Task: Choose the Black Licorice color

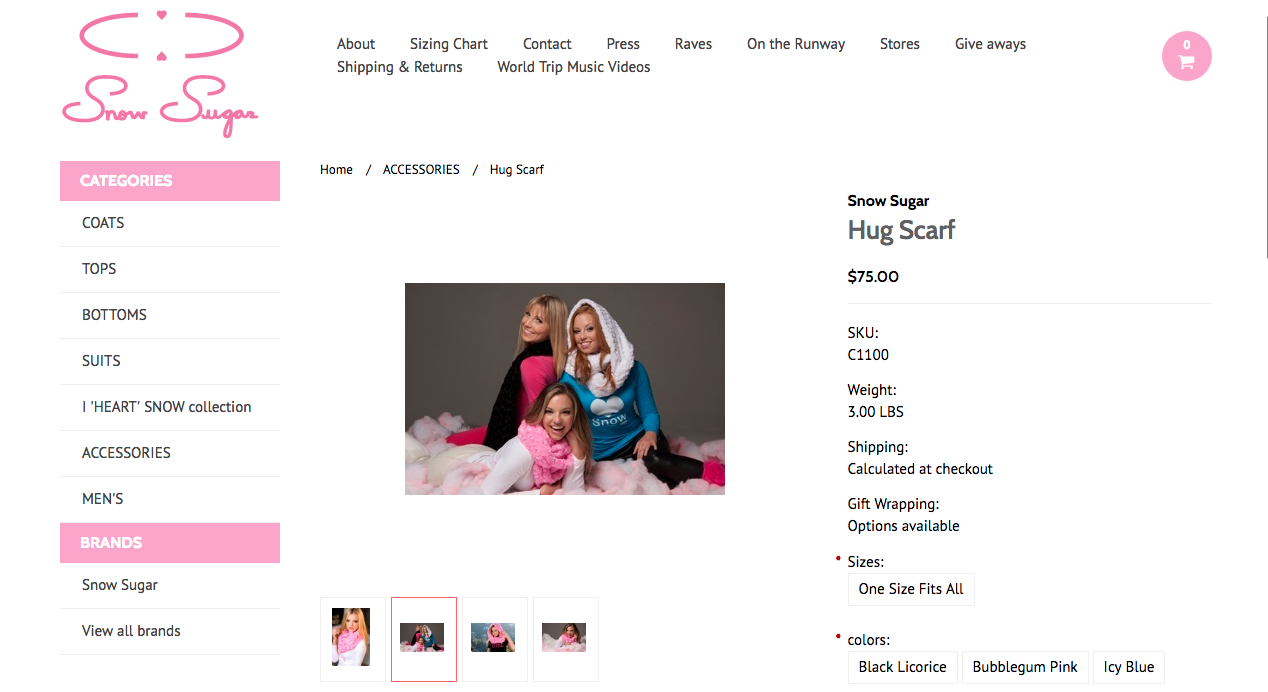Action: click(x=902, y=667)
